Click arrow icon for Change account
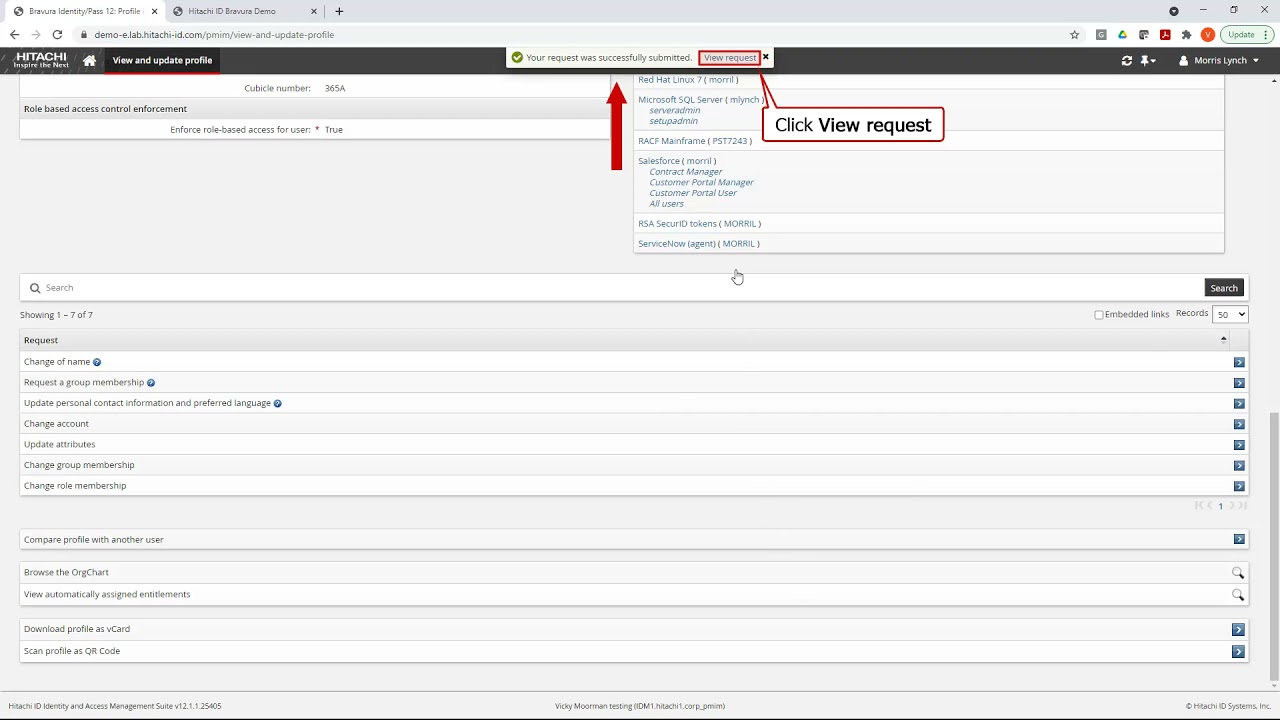1280x720 pixels. [x=1239, y=424]
